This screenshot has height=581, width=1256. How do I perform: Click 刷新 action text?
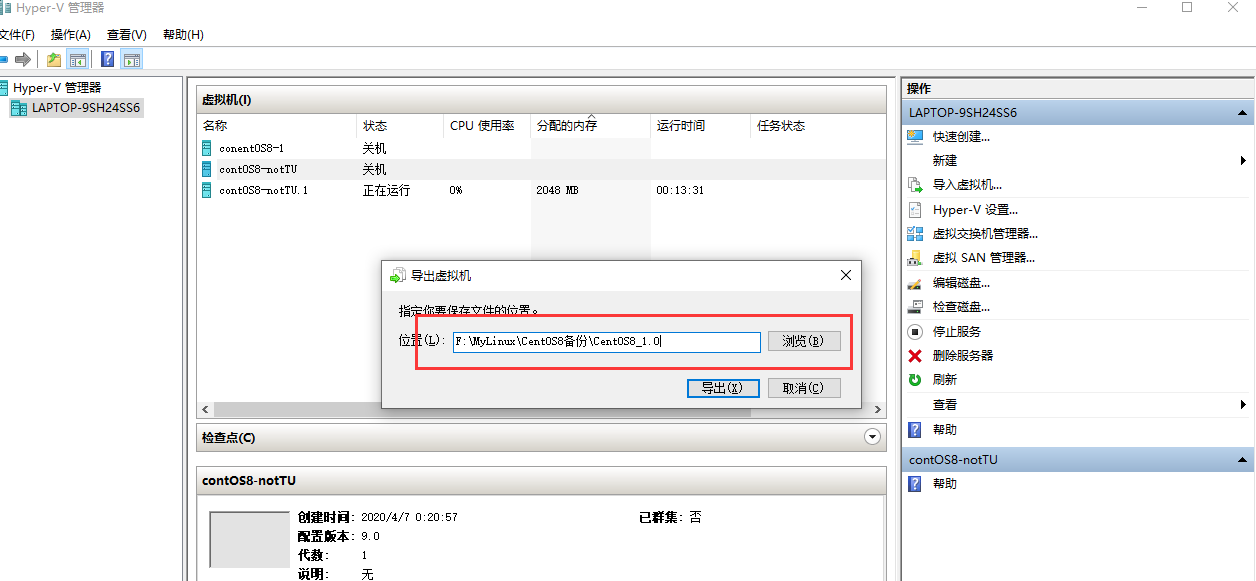coord(945,380)
